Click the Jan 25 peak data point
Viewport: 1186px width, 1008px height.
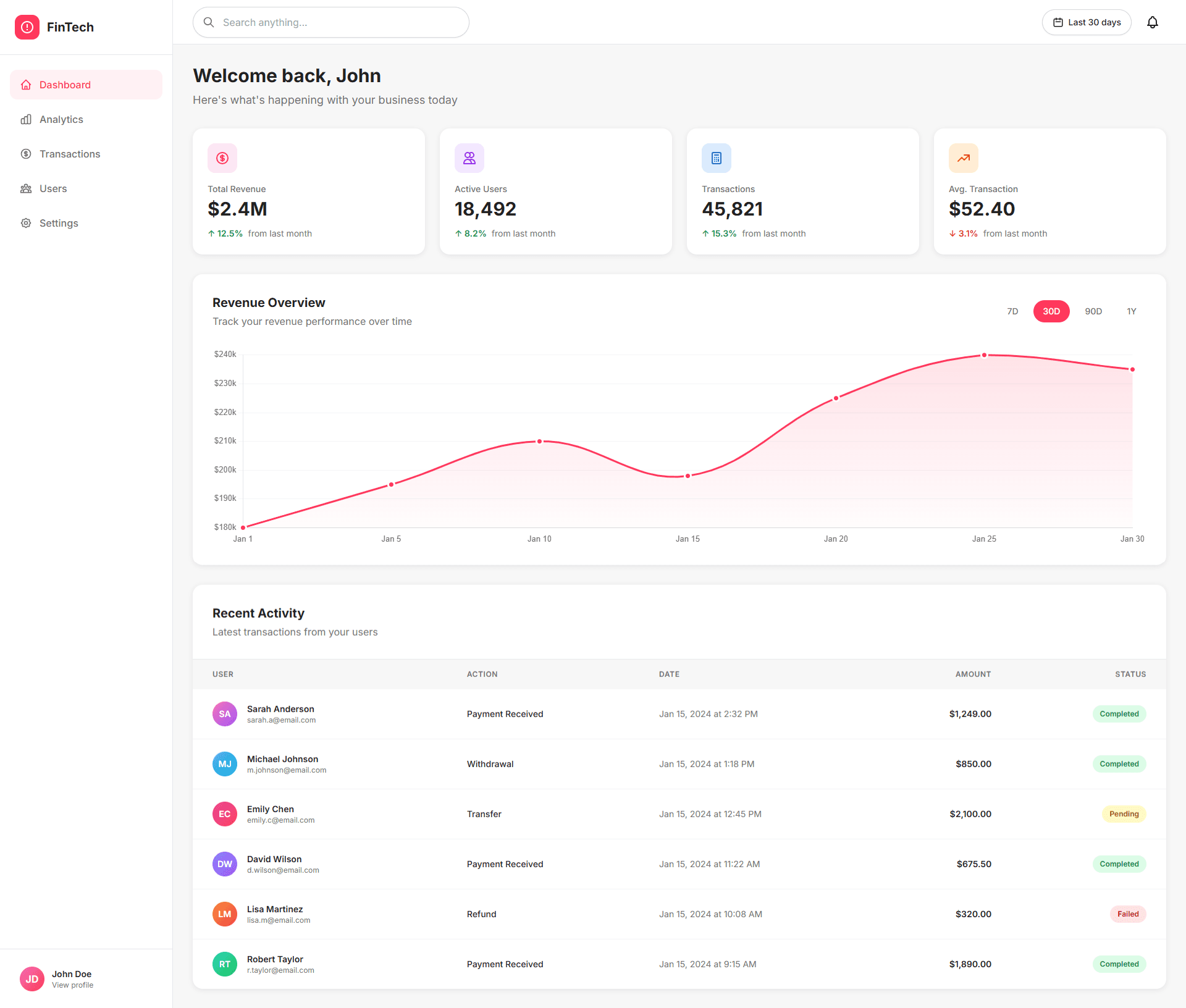(984, 355)
